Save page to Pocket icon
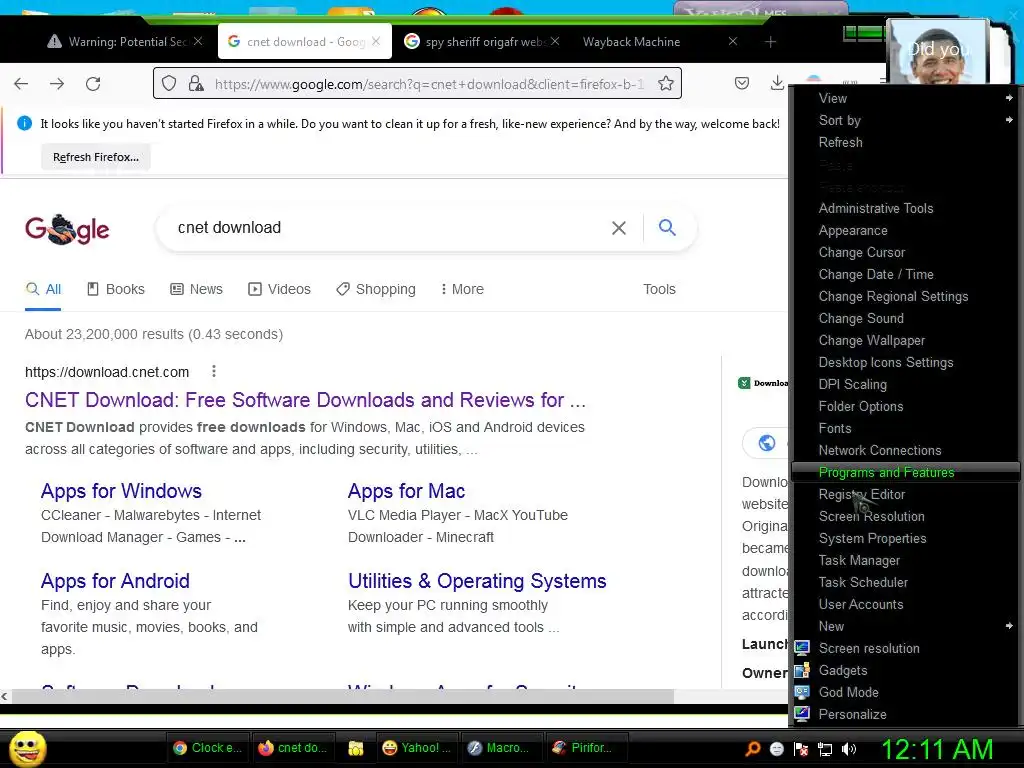Image resolution: width=1024 pixels, height=768 pixels. 742,84
